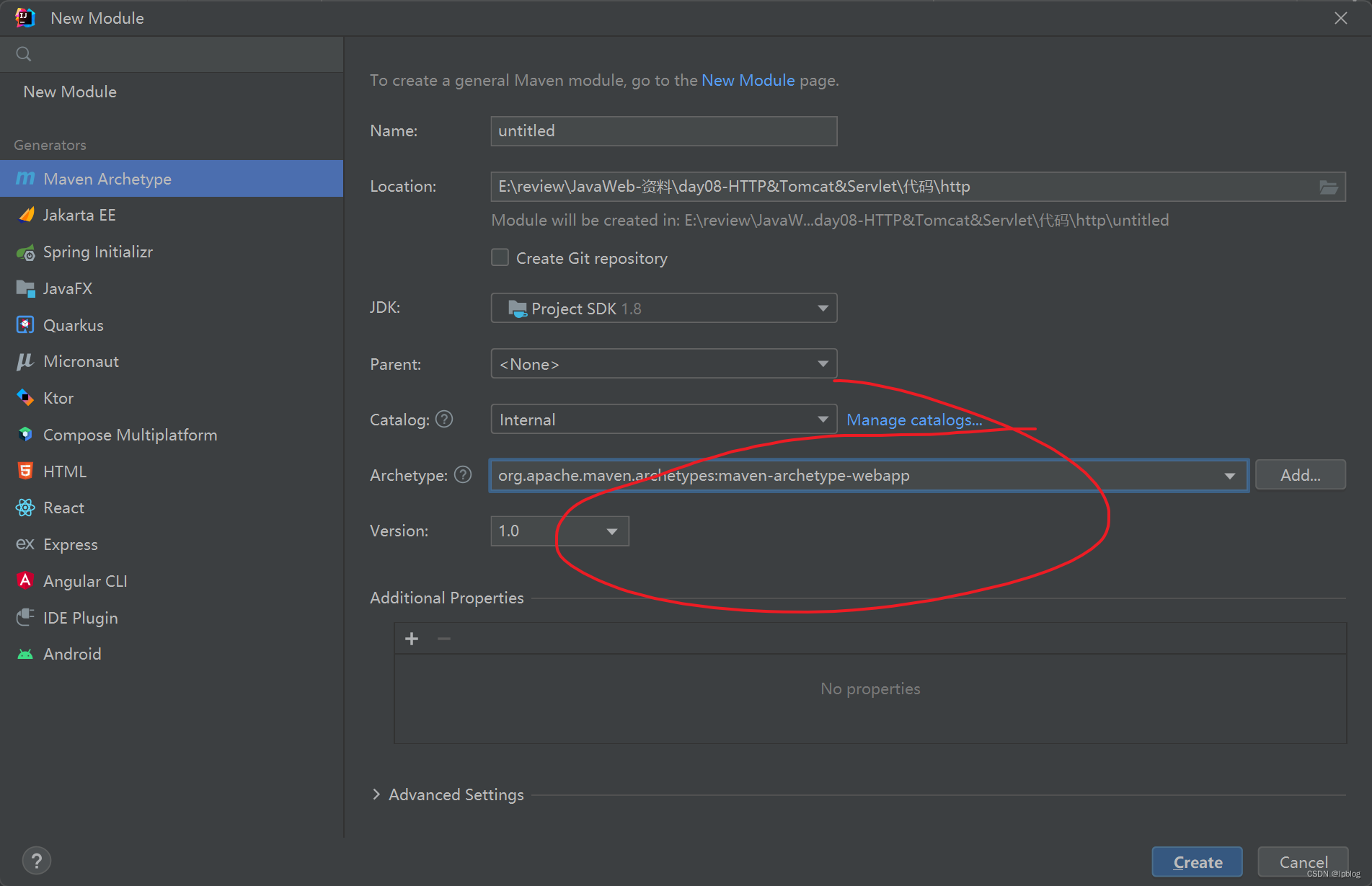Remove property with the minus icon
Image resolution: width=1372 pixels, height=886 pixels.
click(444, 639)
